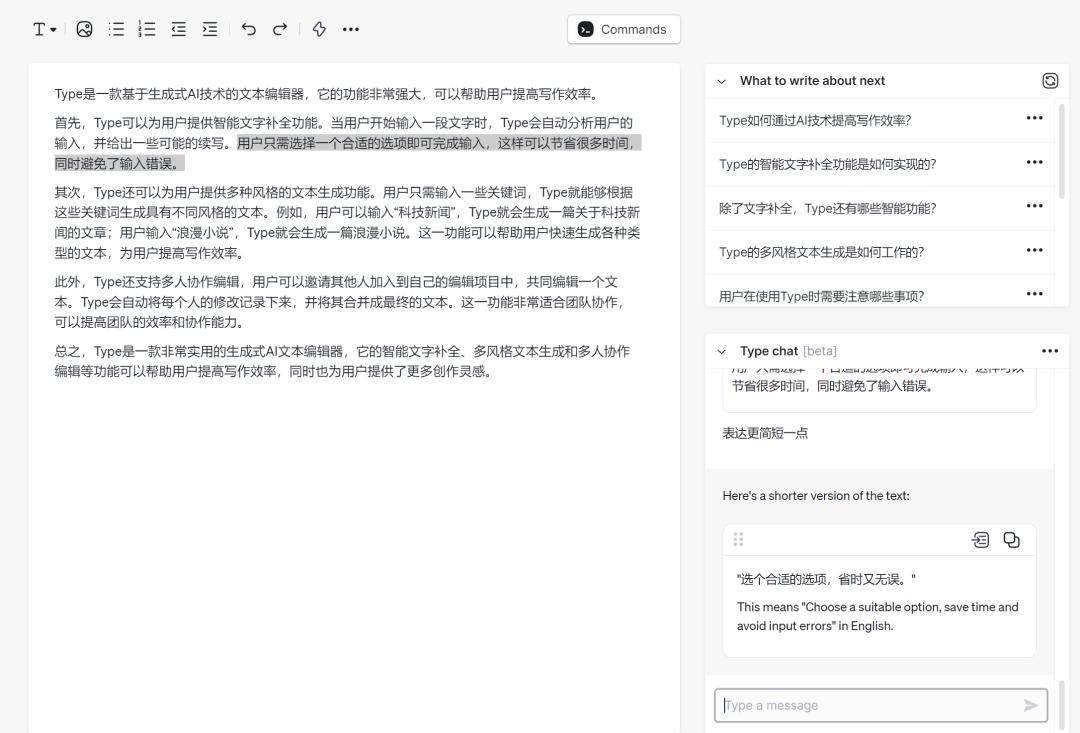The height and width of the screenshot is (733, 1080).
Task: Click the insert image icon
Action: tap(84, 29)
